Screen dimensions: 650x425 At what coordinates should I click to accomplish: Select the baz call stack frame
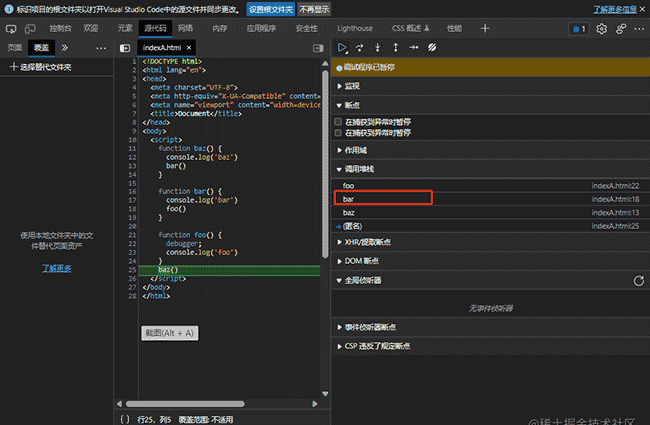pos(490,213)
